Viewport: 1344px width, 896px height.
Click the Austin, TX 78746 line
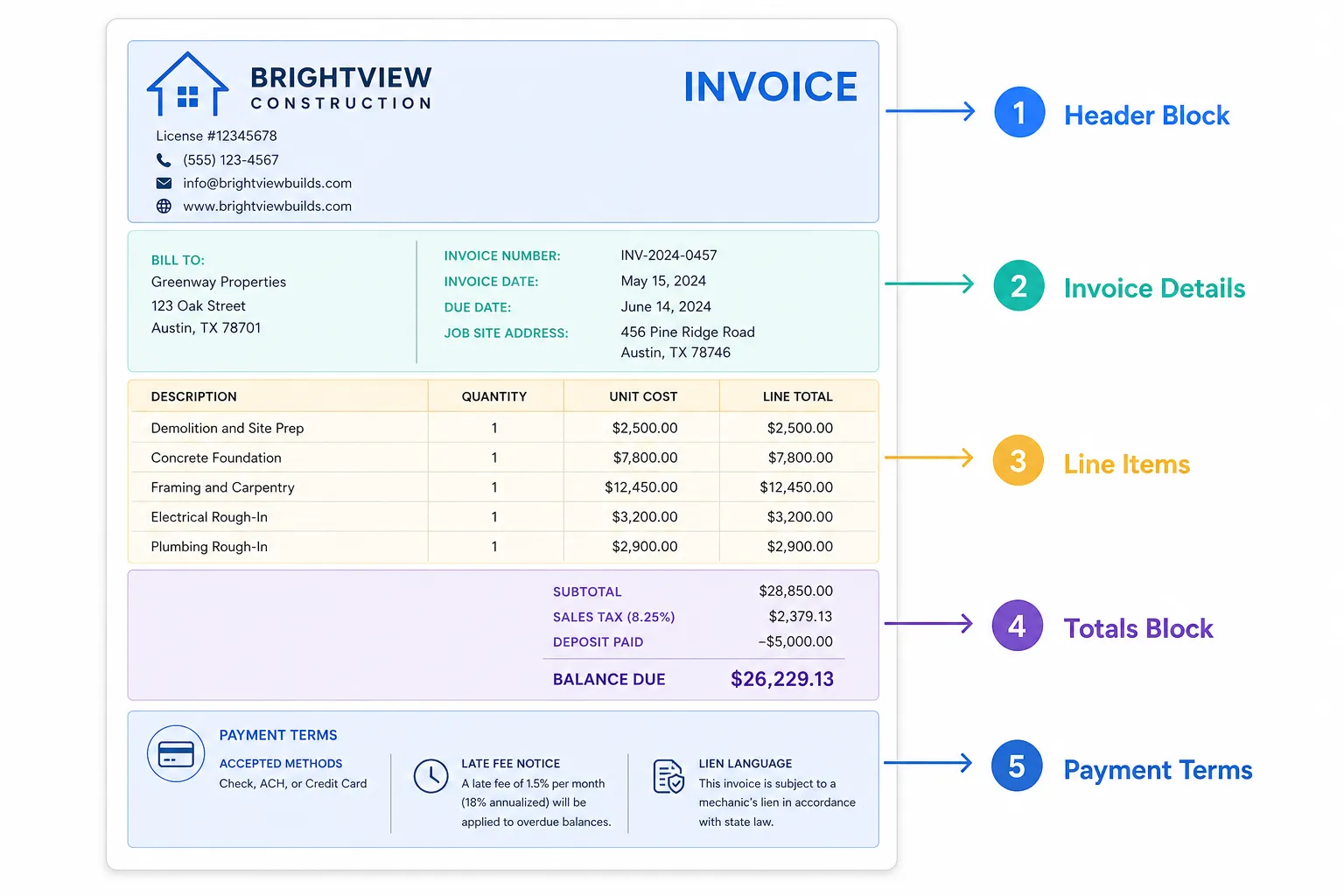point(675,353)
